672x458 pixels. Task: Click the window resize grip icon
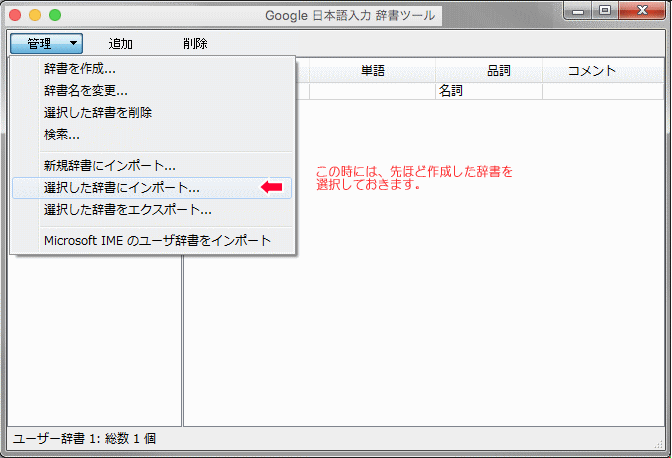point(659,444)
